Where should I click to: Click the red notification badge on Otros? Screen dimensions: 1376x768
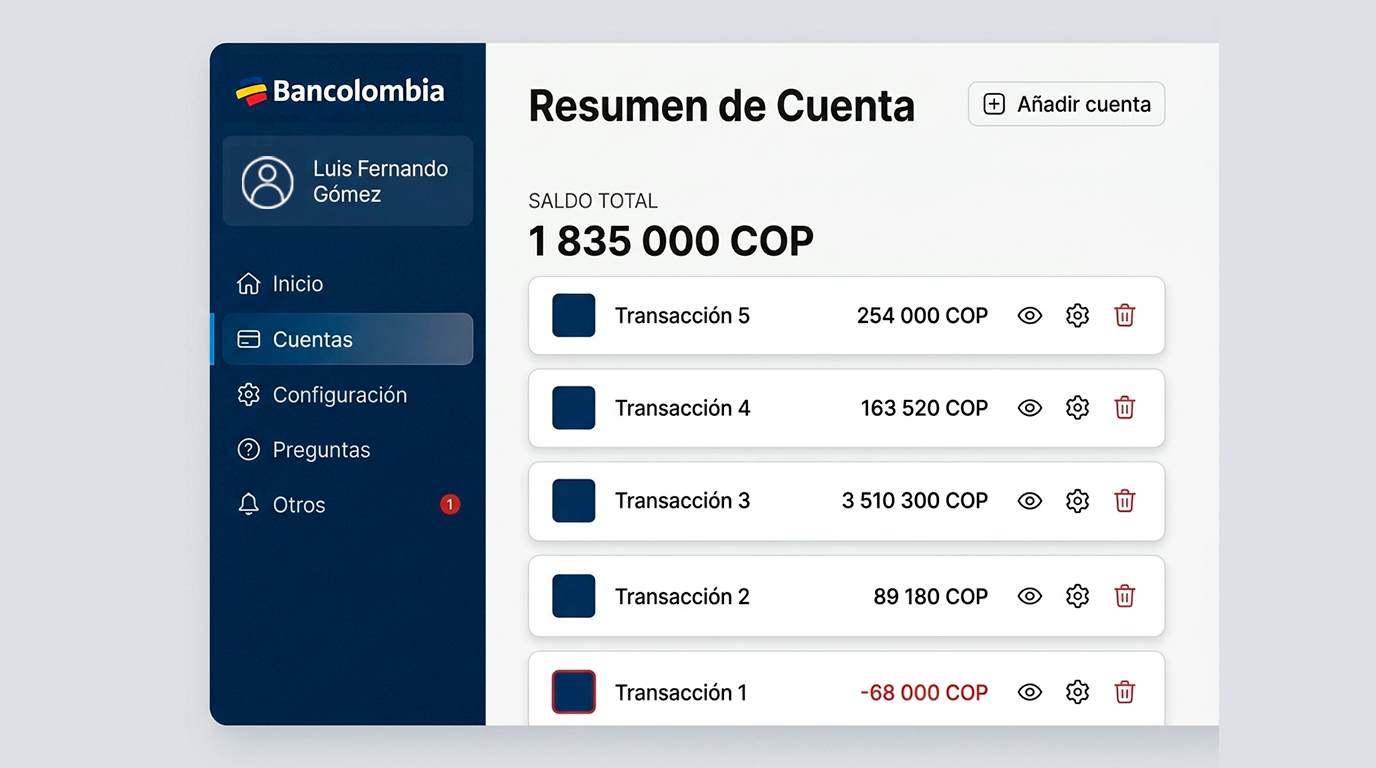[450, 505]
